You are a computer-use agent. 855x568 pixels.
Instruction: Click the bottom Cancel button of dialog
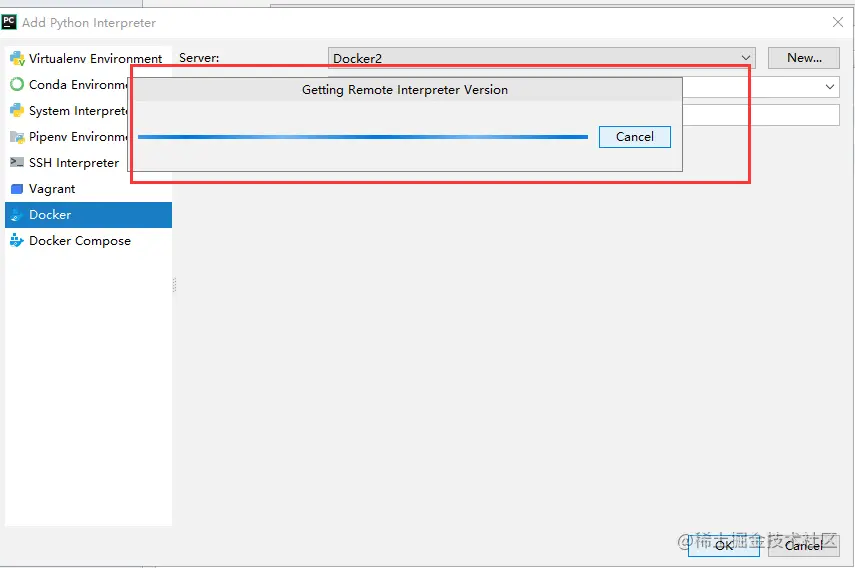(x=804, y=546)
